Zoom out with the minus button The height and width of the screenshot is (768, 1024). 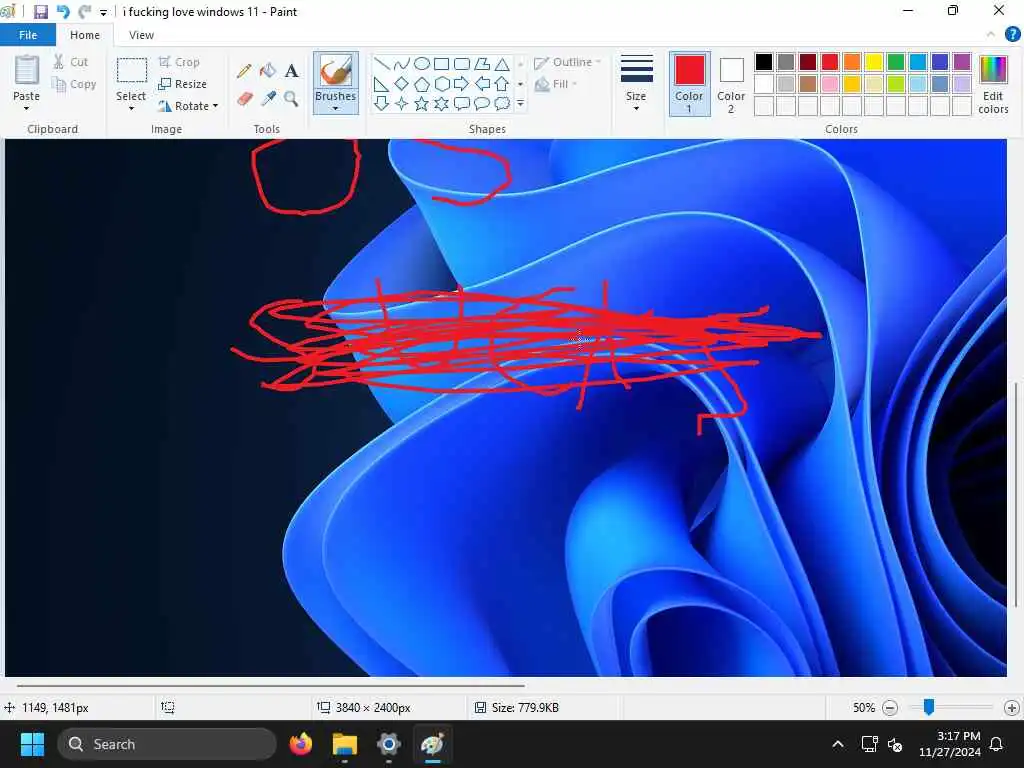[889, 707]
